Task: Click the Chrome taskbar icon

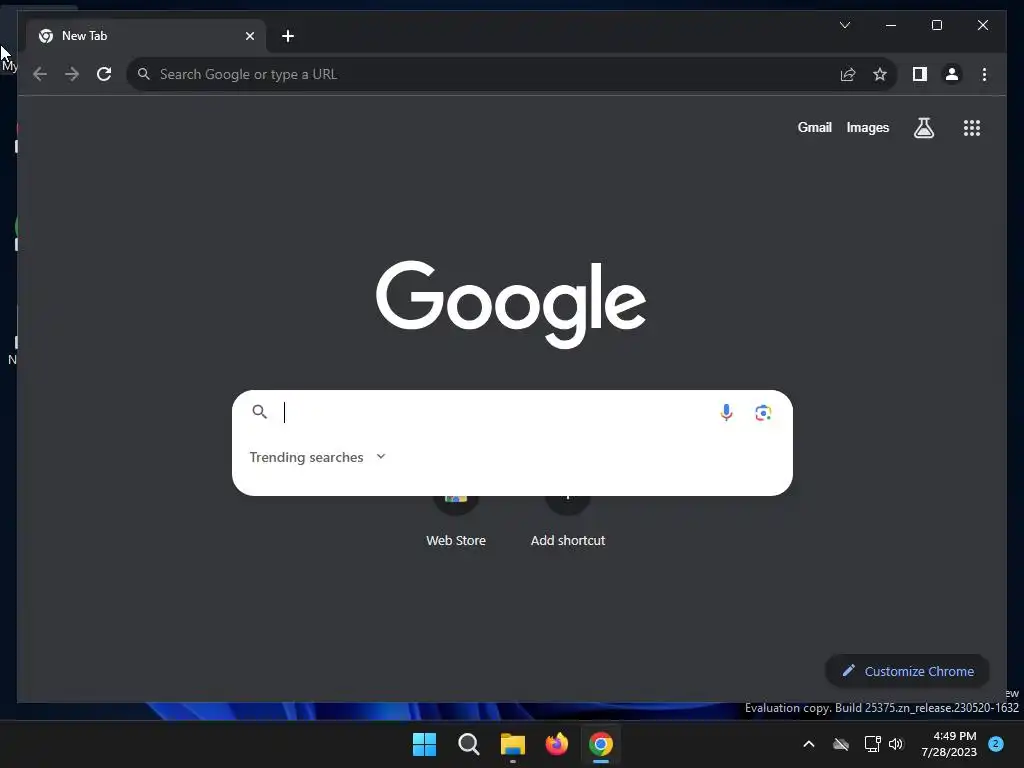Action: (601, 744)
